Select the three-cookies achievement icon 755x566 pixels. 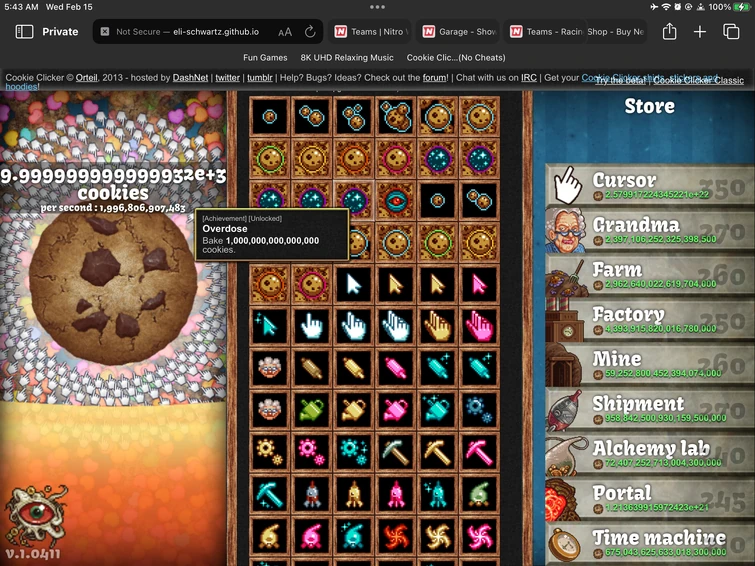coord(353,117)
